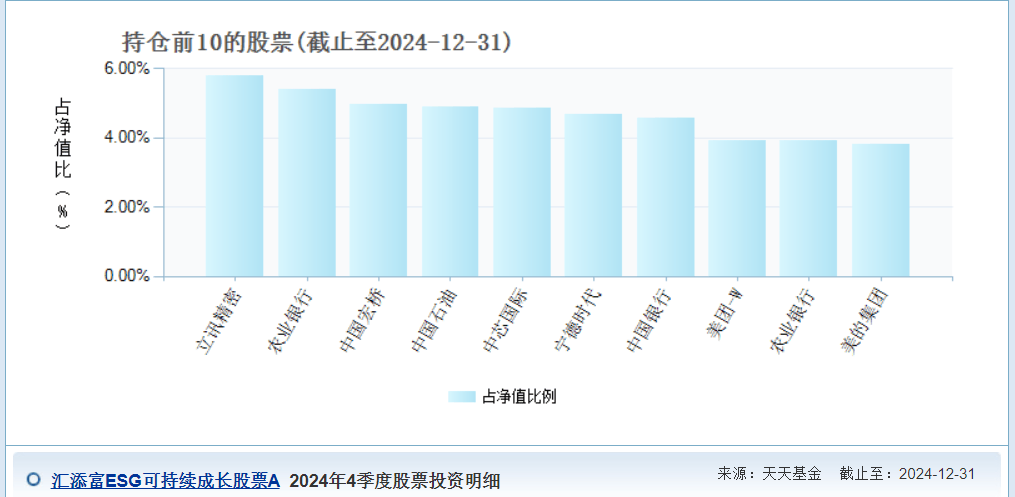Select the 中芯国际 bar in the chart
1015x497 pixels.
(x=522, y=192)
